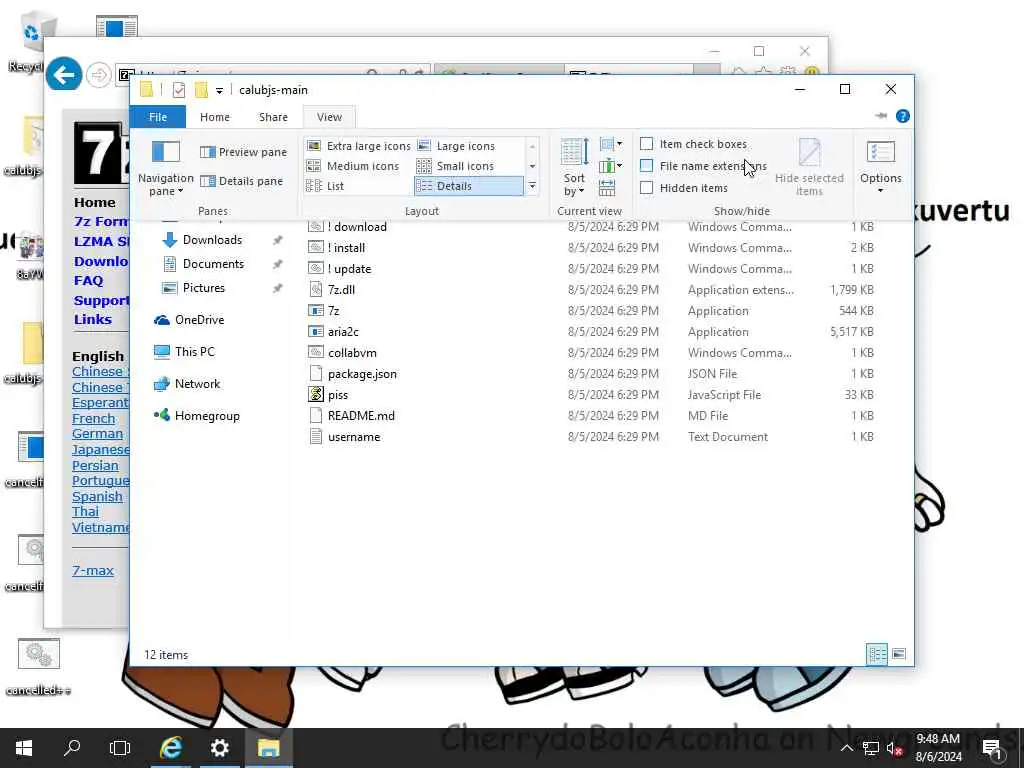The image size is (1024, 768).
Task: Choose Extra large icons layout
Action: (359, 146)
